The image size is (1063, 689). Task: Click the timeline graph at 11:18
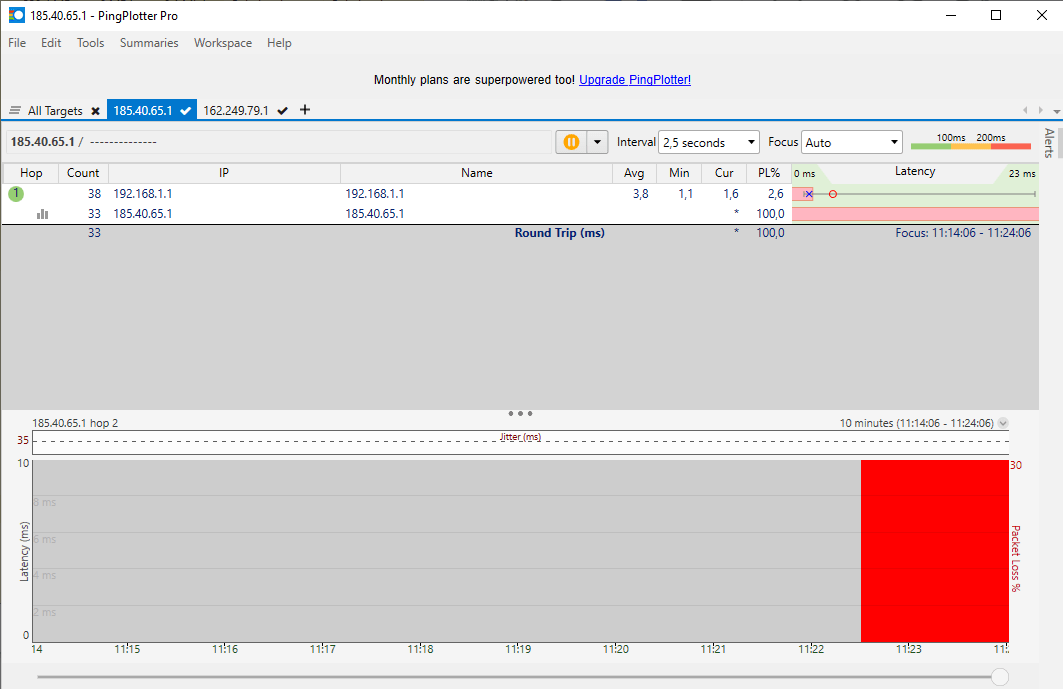pyautogui.click(x=420, y=551)
